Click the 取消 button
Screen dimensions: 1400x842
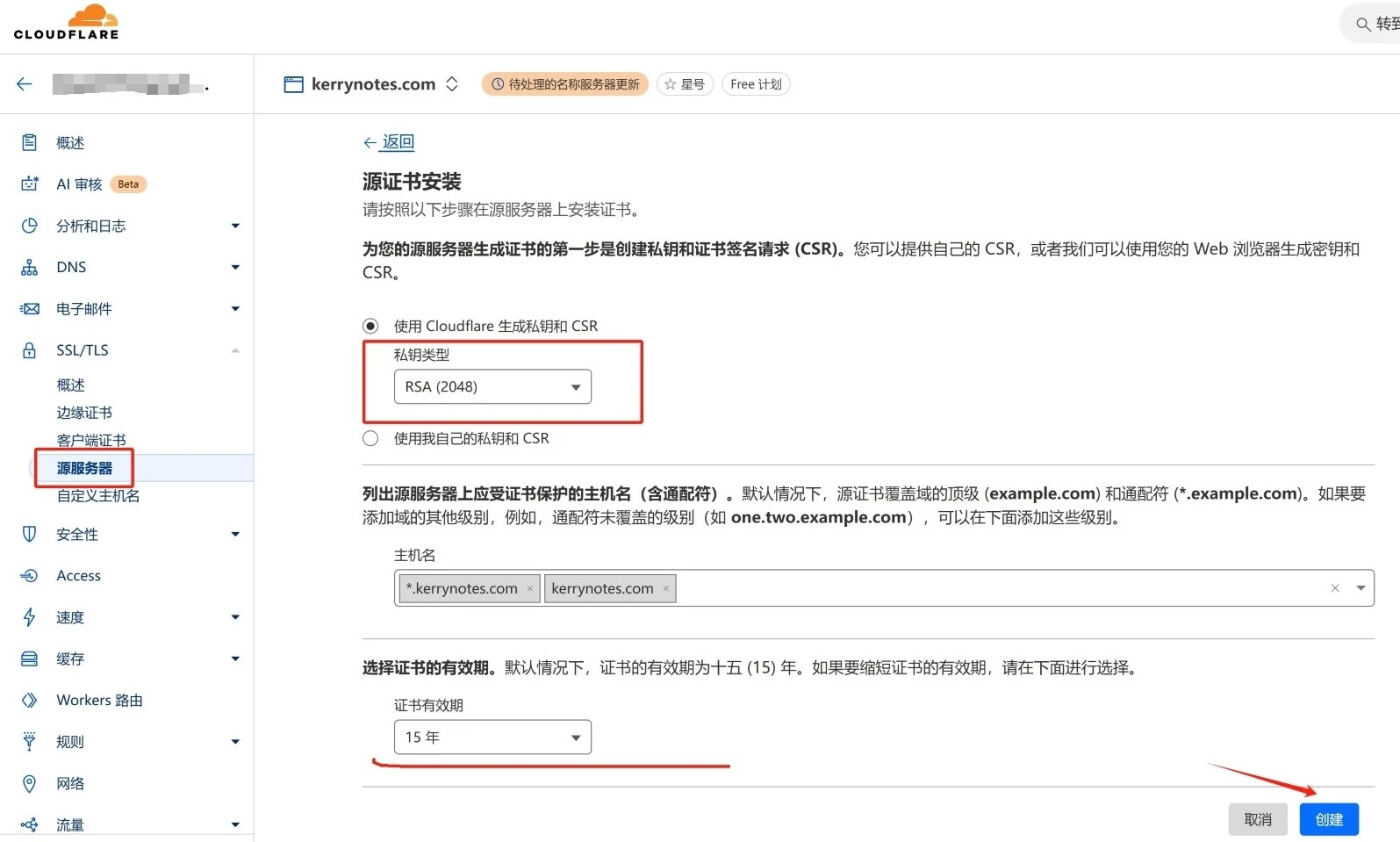click(x=1258, y=819)
